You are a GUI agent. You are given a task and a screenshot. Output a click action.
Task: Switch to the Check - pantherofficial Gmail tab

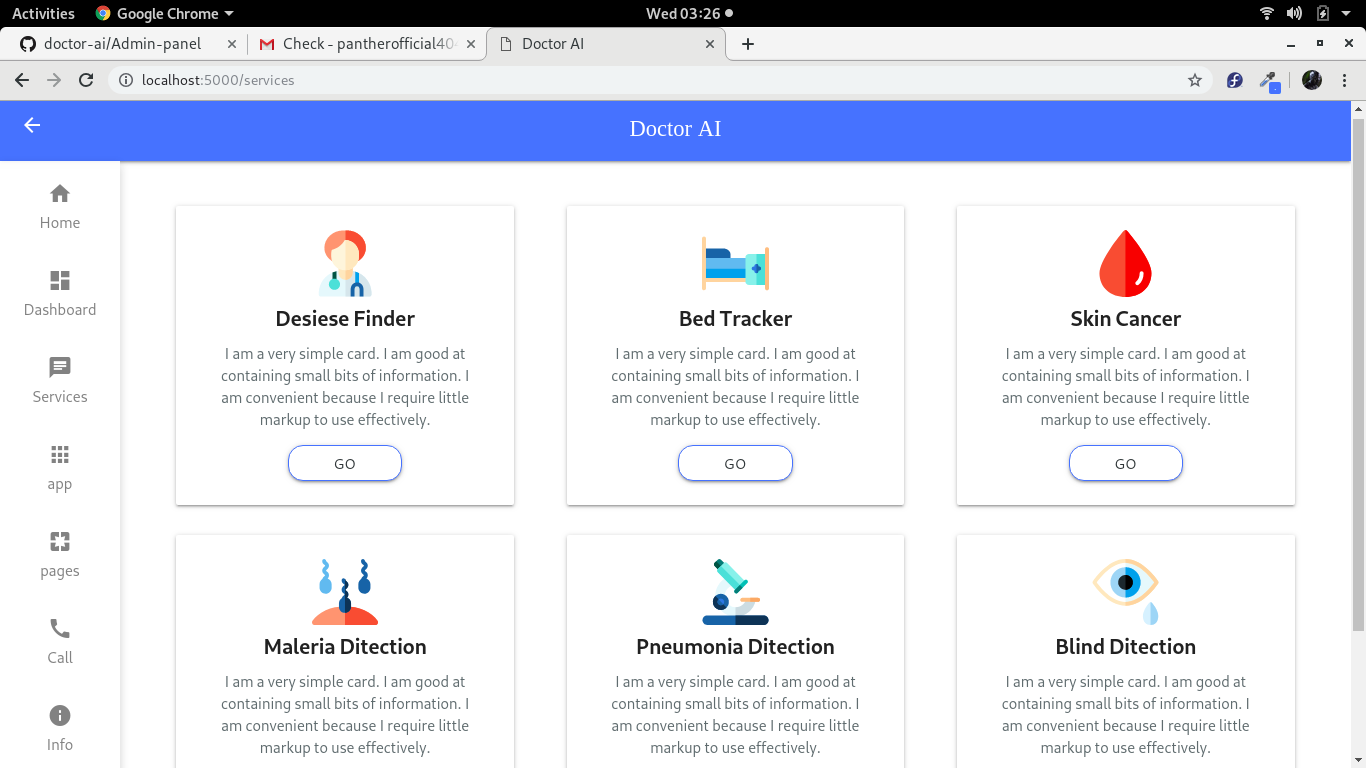tap(366, 44)
